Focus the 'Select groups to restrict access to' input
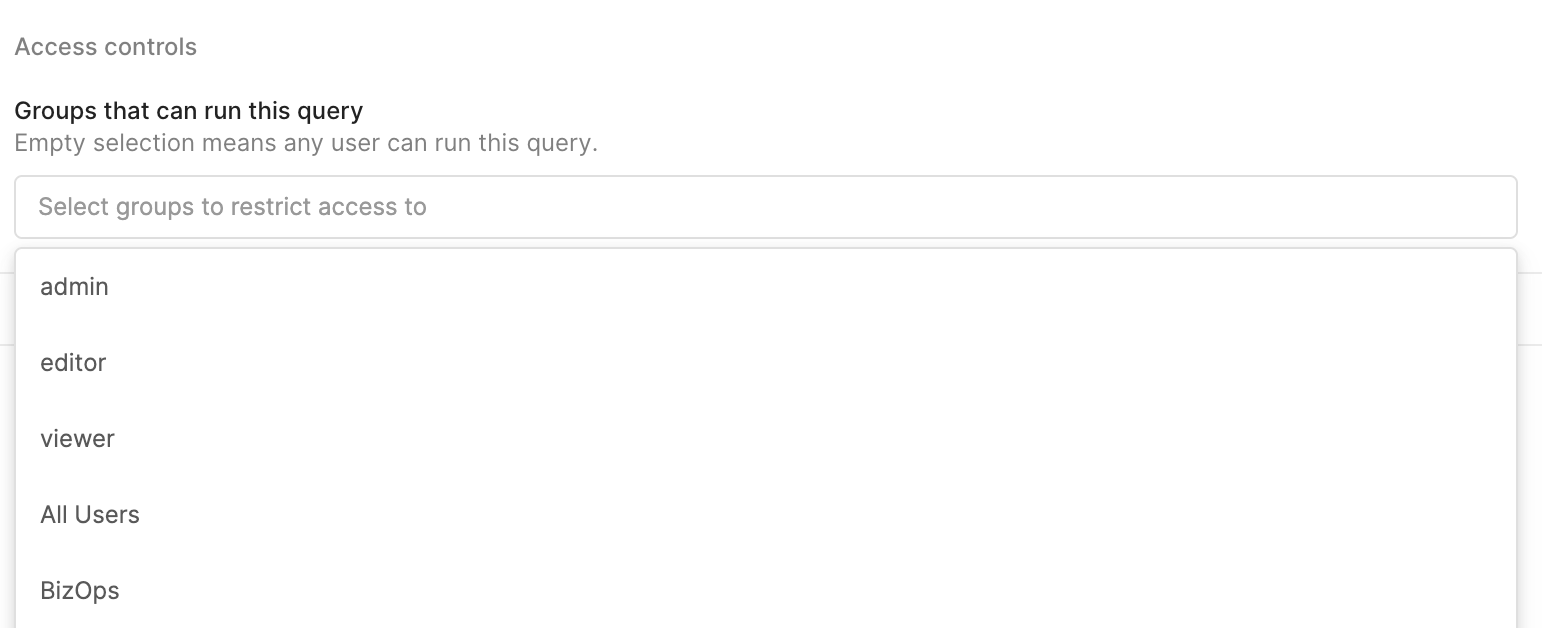The height and width of the screenshot is (628, 1542). coord(765,207)
